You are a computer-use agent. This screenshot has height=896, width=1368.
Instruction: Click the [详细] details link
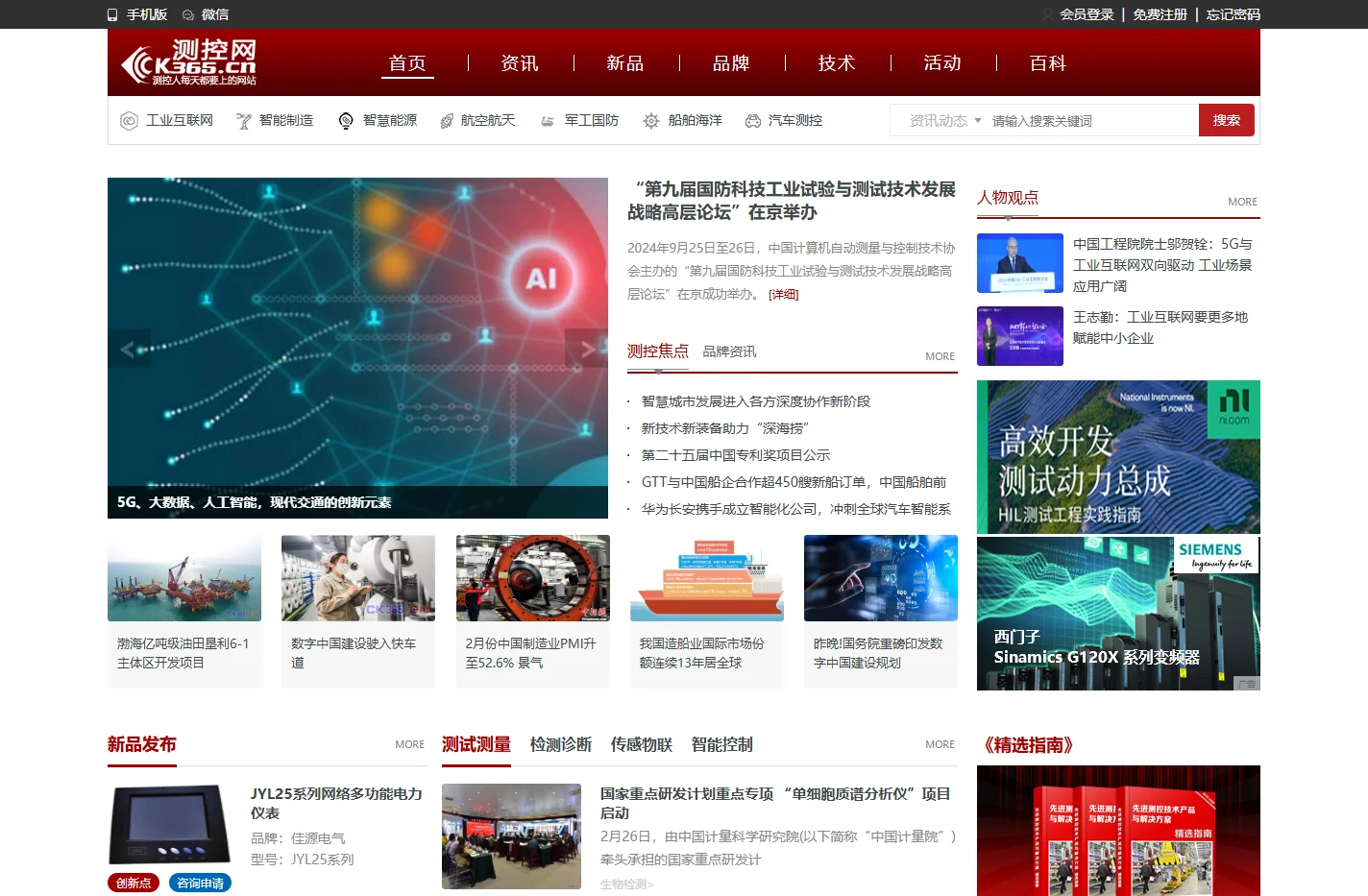[783, 295]
